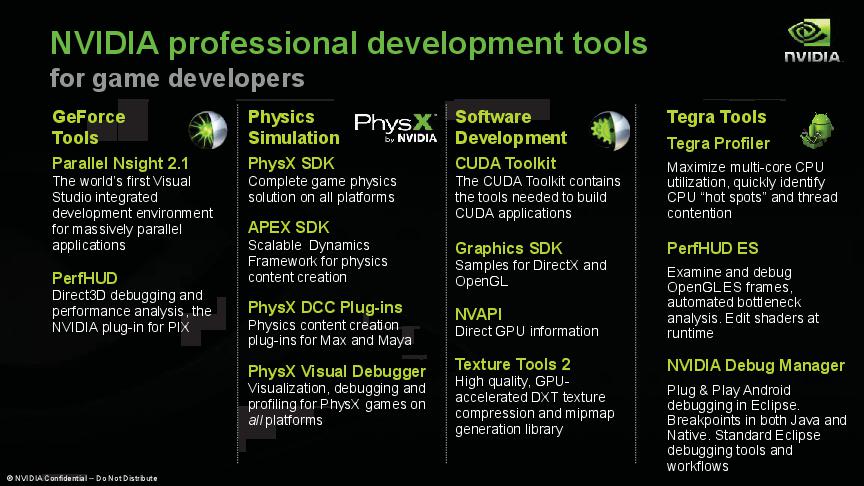864x486 pixels.
Task: Select the GeForce Tools column heading
Action: (89, 127)
